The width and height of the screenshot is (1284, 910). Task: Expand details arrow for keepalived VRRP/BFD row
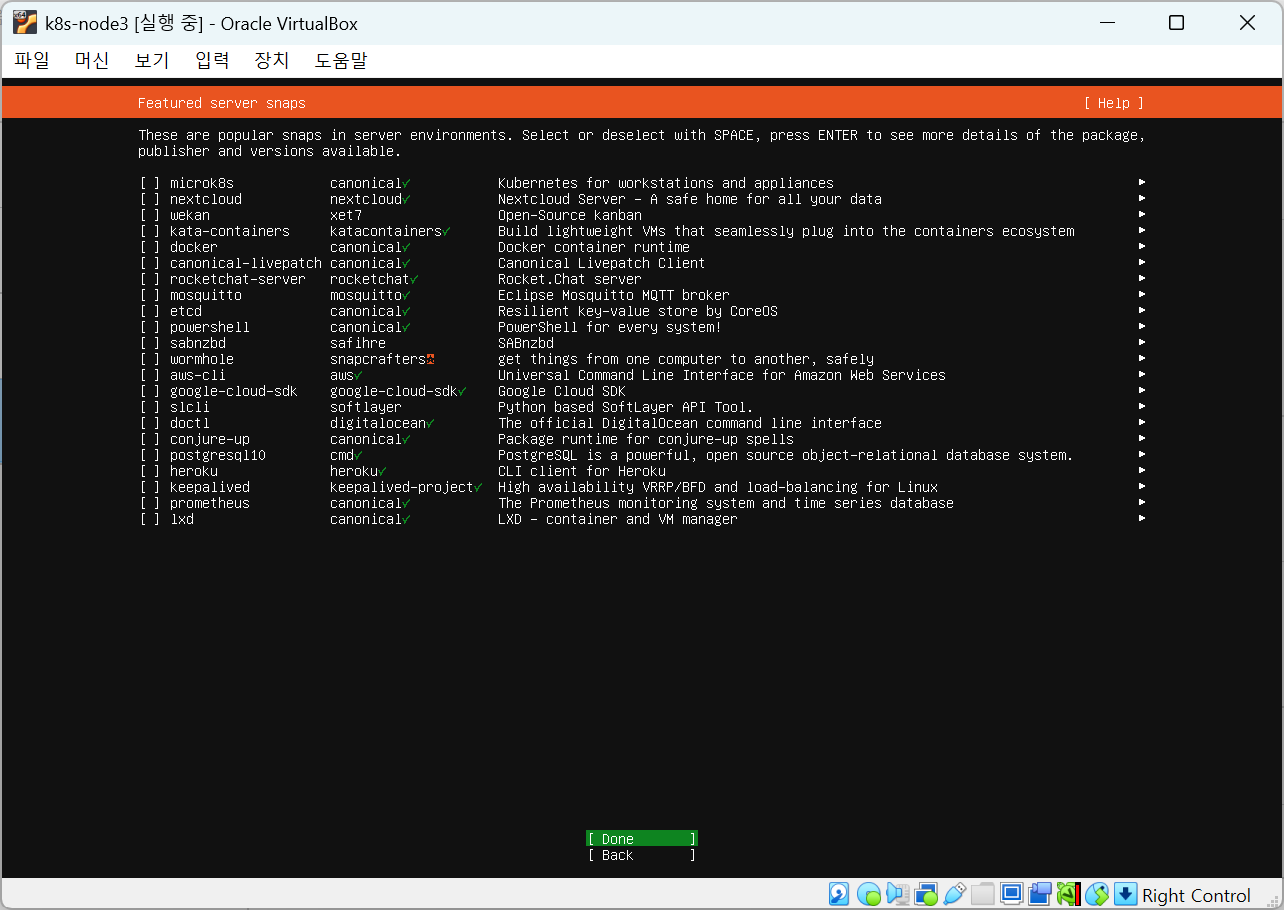(1142, 487)
